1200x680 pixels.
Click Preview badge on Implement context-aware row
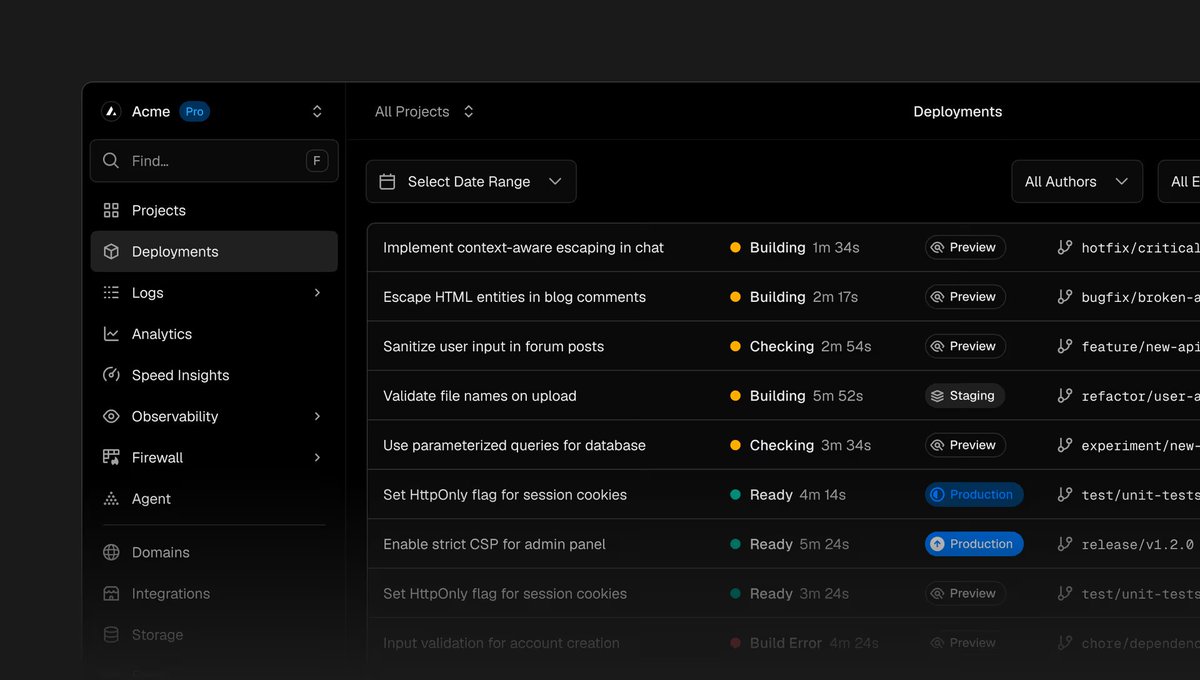click(965, 247)
